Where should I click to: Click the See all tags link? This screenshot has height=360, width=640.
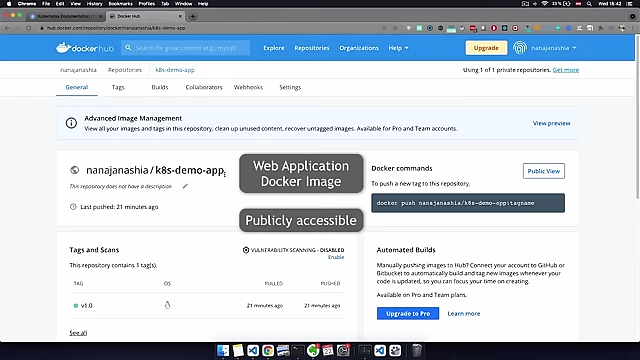click(x=78, y=333)
